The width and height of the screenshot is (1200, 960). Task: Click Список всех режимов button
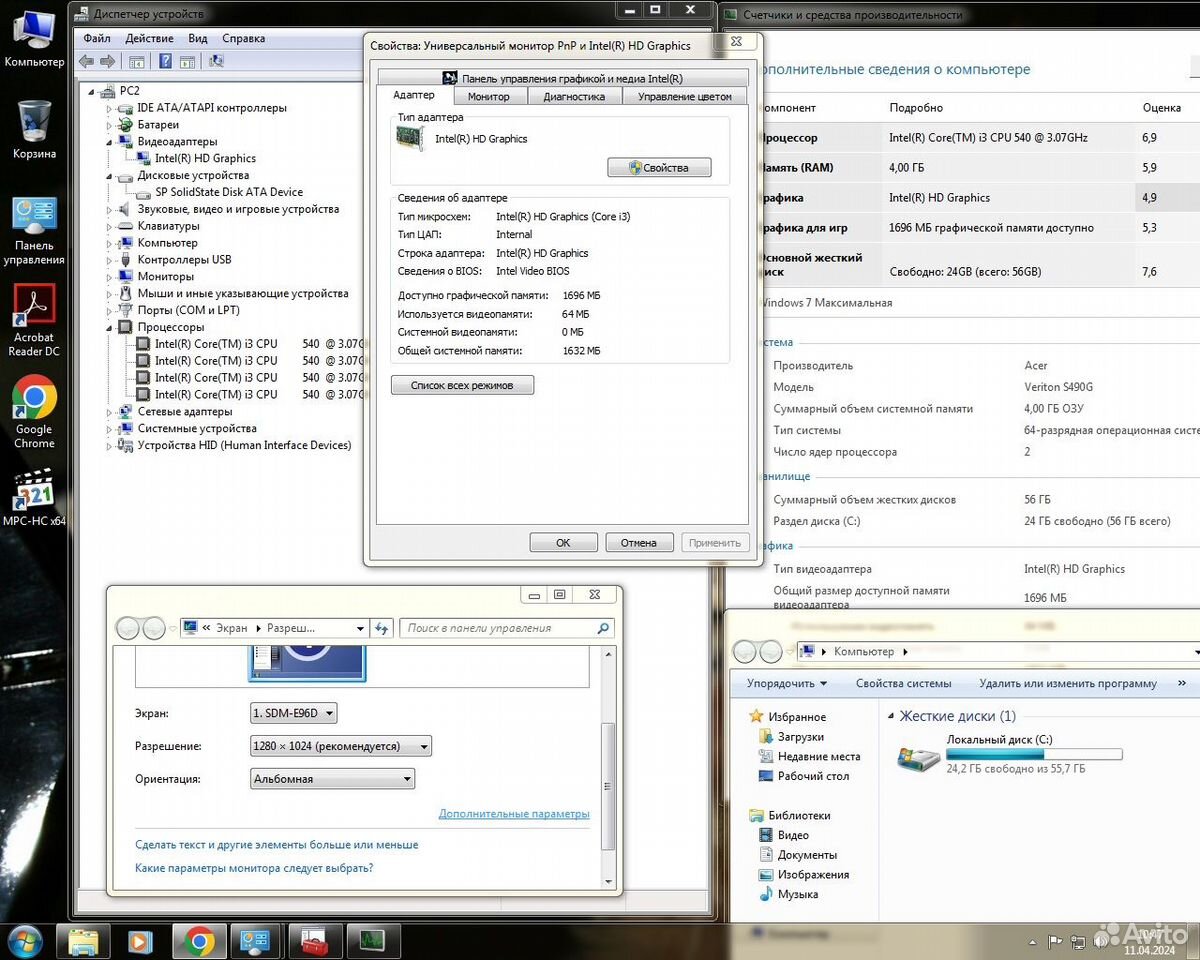[462, 385]
